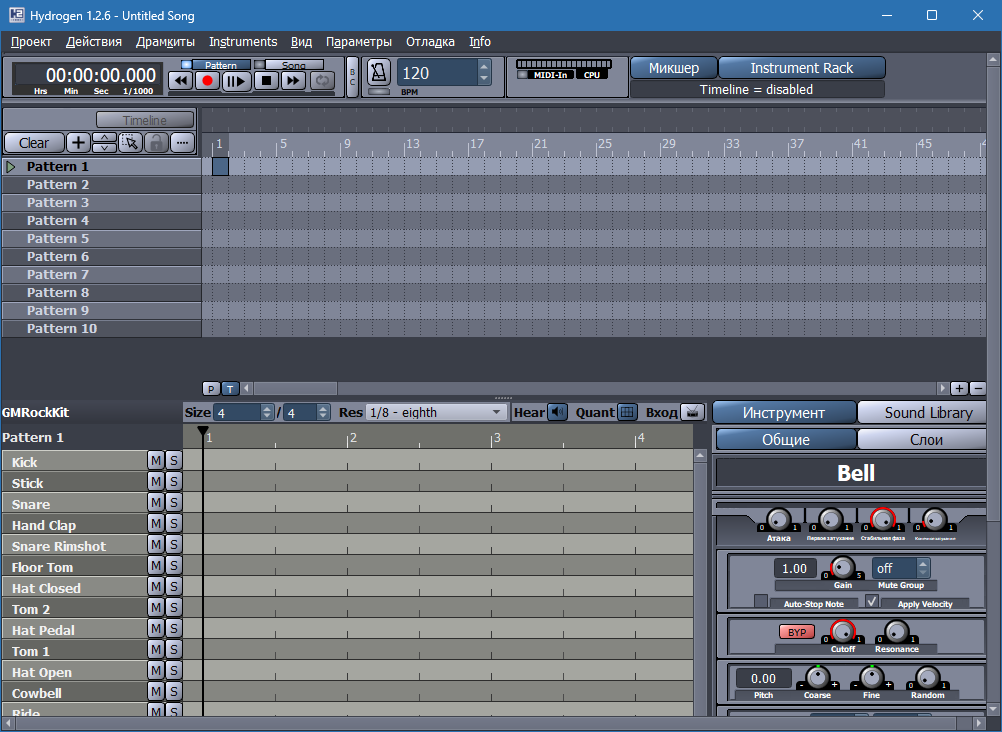
Task: Click the red Record button
Action: 207,81
